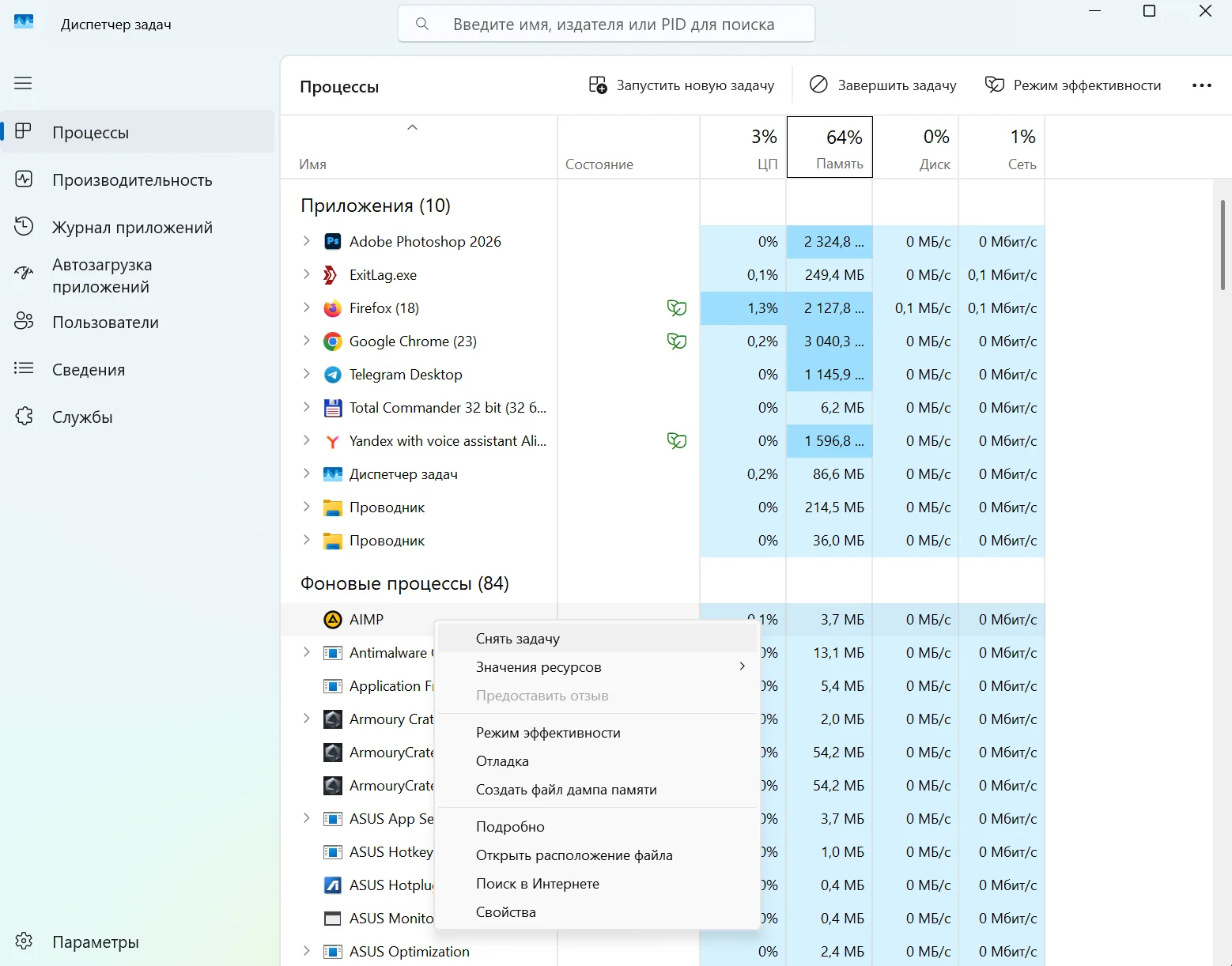Screen dimensions: 1232x966
Task: Click the efficiency leaf icon for Yandex
Action: tap(677, 441)
